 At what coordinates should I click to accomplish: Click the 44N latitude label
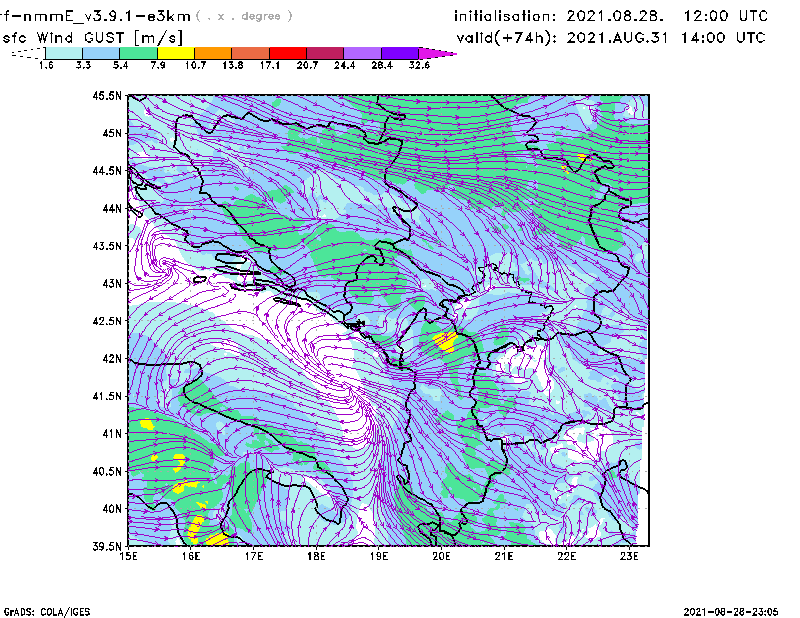click(112, 208)
